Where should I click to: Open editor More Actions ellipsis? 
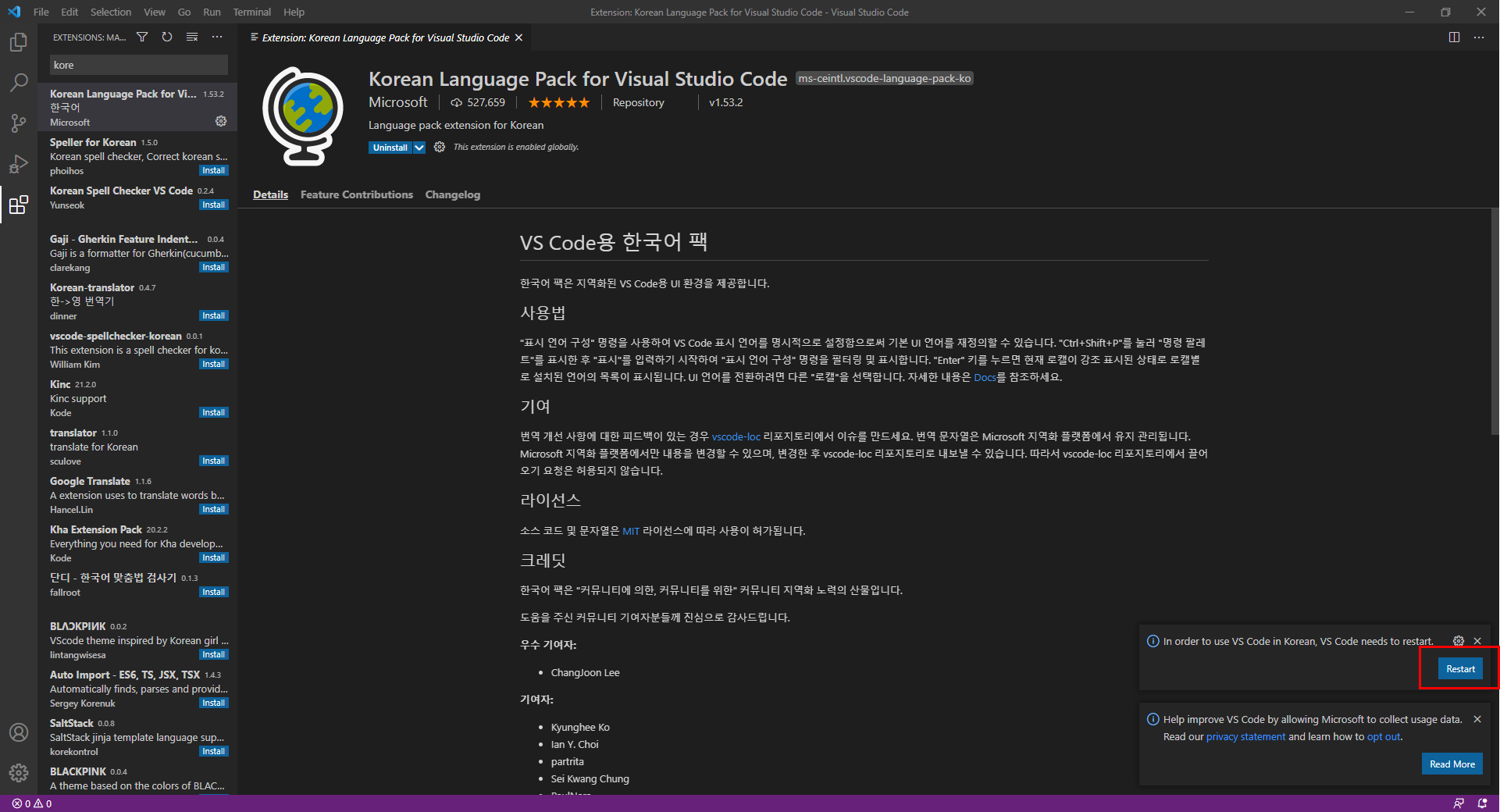pos(1479,37)
